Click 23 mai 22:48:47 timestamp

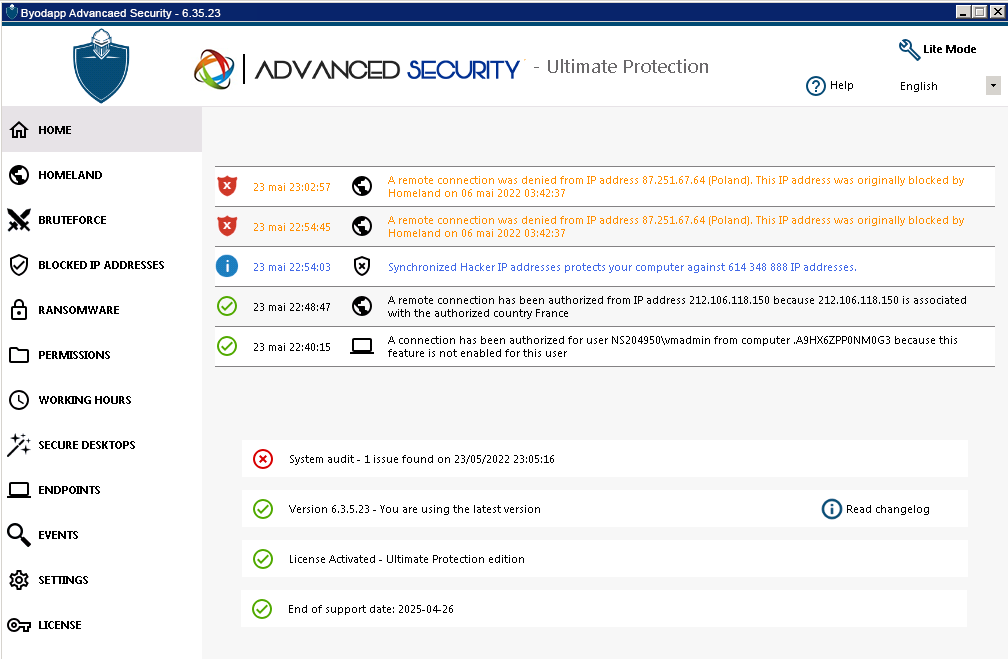(x=292, y=307)
